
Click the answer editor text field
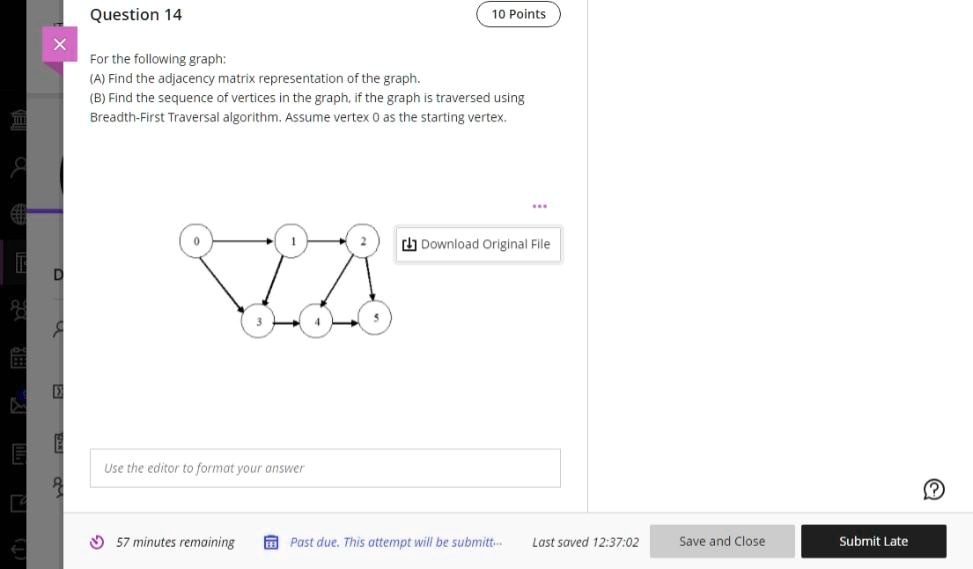coord(325,468)
